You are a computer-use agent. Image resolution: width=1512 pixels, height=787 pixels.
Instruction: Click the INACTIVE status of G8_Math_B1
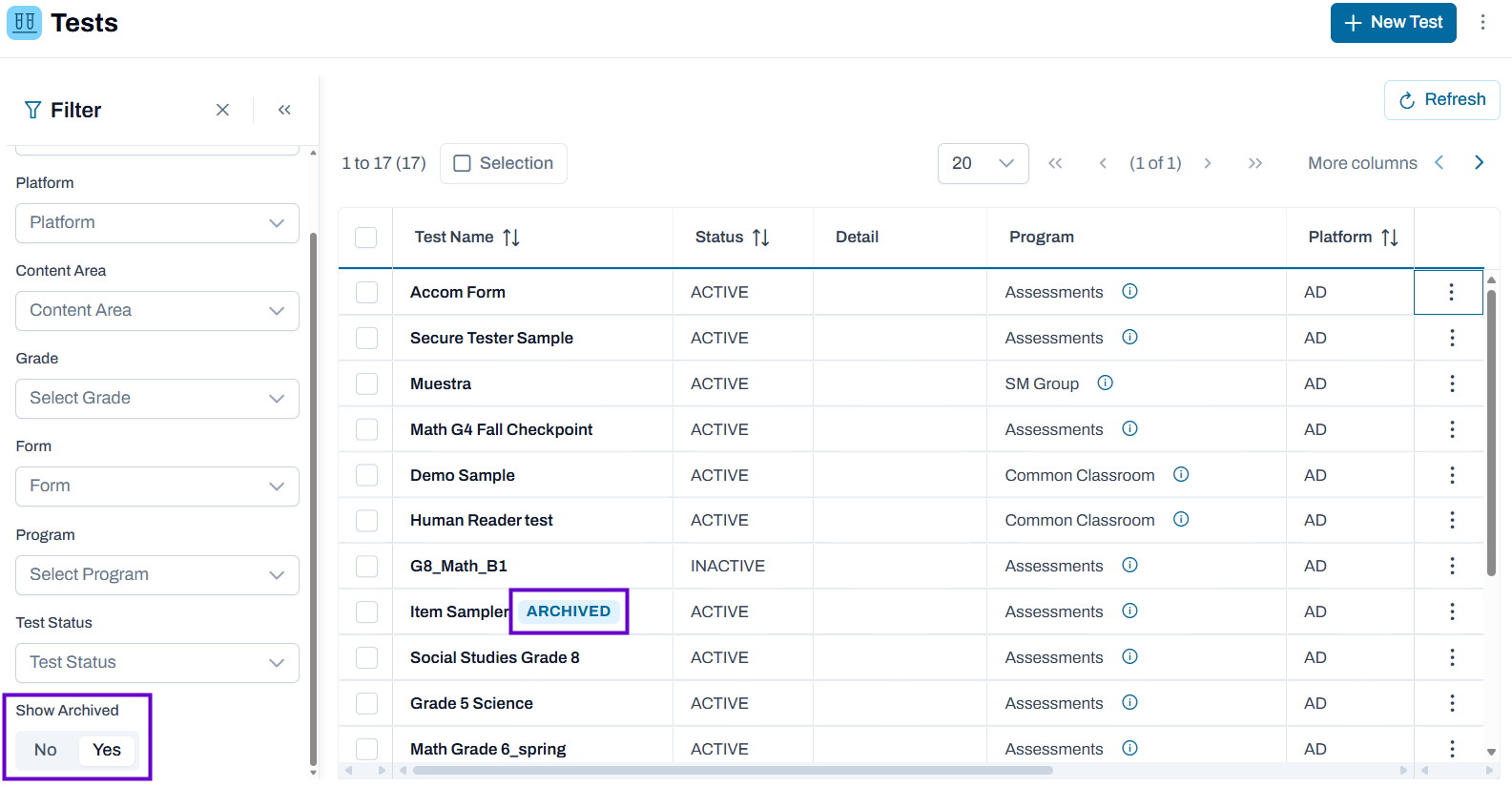[x=728, y=566]
